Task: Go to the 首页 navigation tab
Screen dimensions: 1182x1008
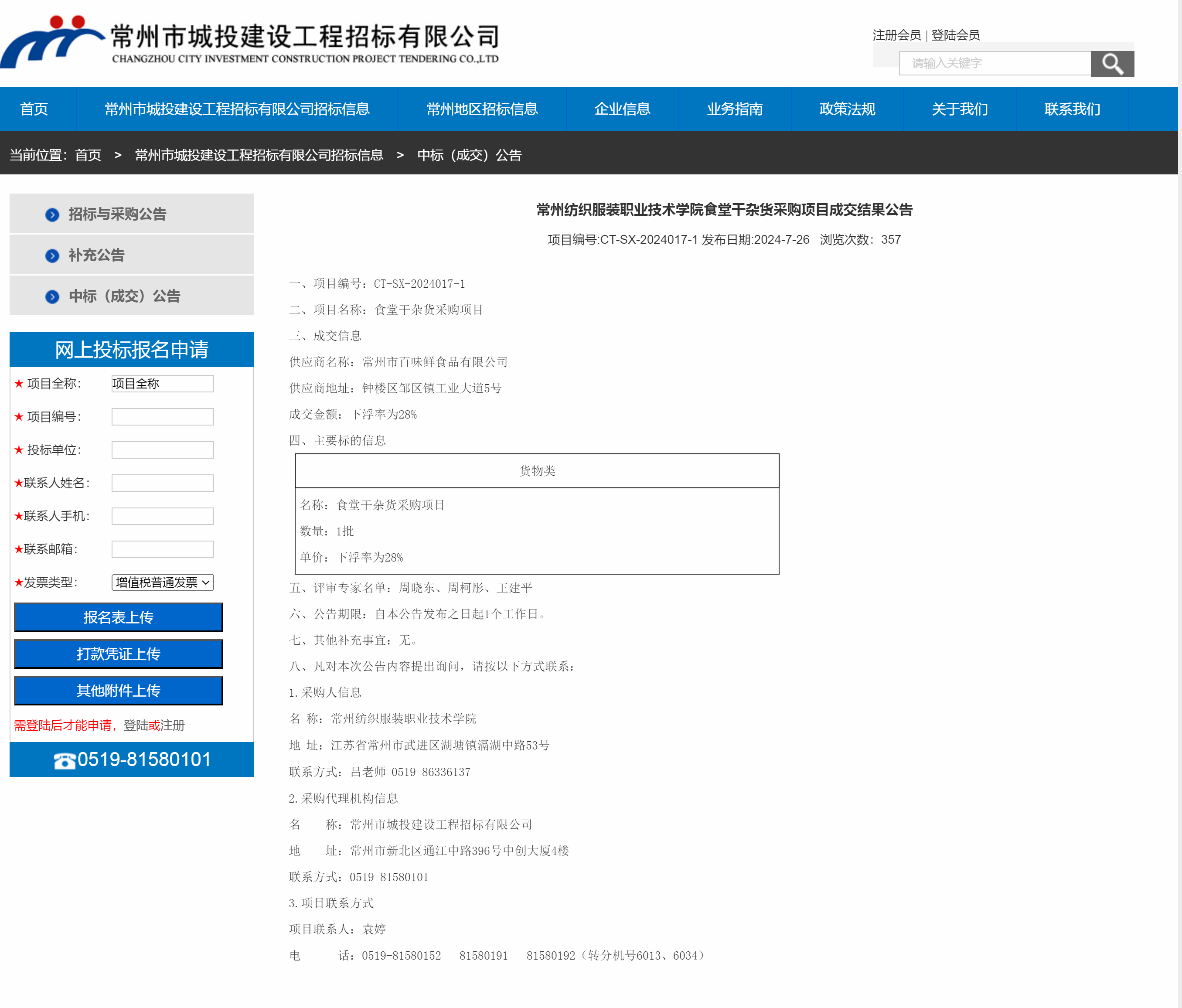Action: coord(34,109)
